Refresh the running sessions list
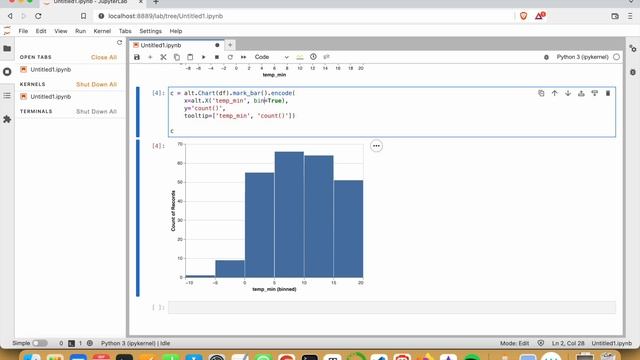 tap(119, 42)
